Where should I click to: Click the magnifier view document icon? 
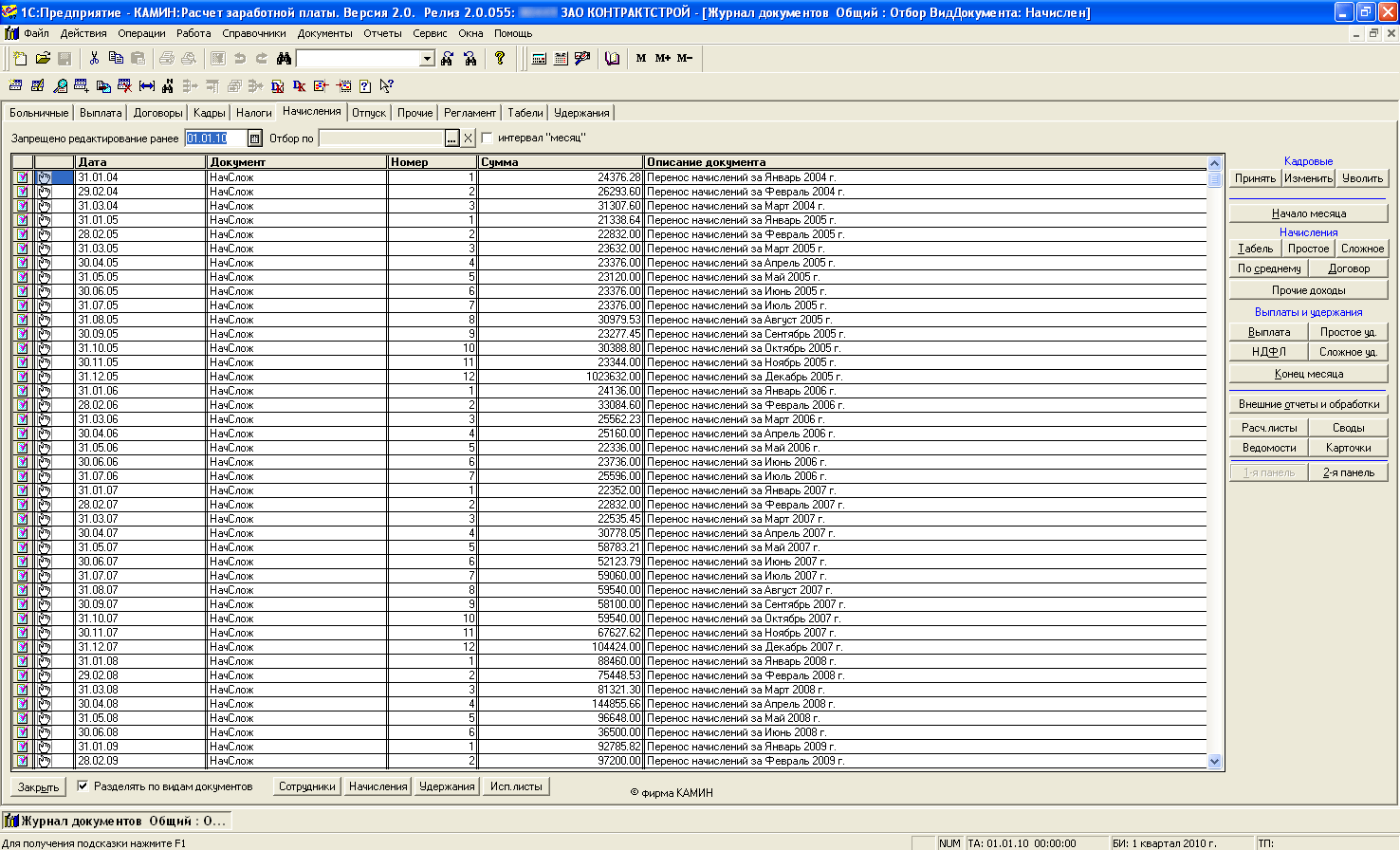pyautogui.click(x=60, y=86)
